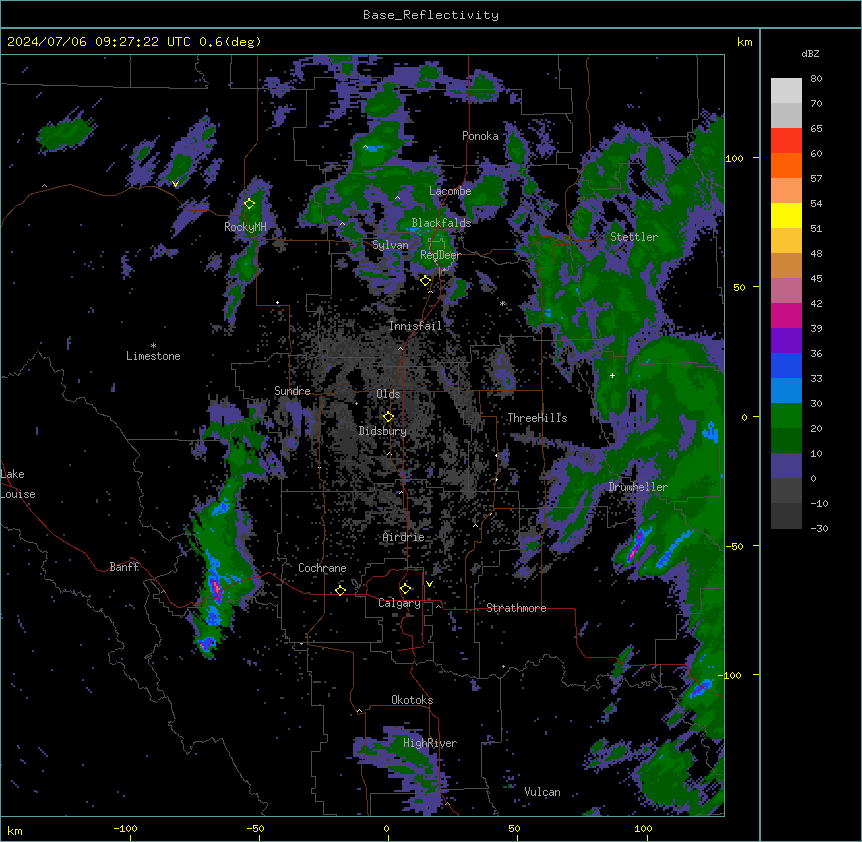This screenshot has width=862, height=842.
Task: Click the Sylvan label on the map
Action: pos(390,245)
